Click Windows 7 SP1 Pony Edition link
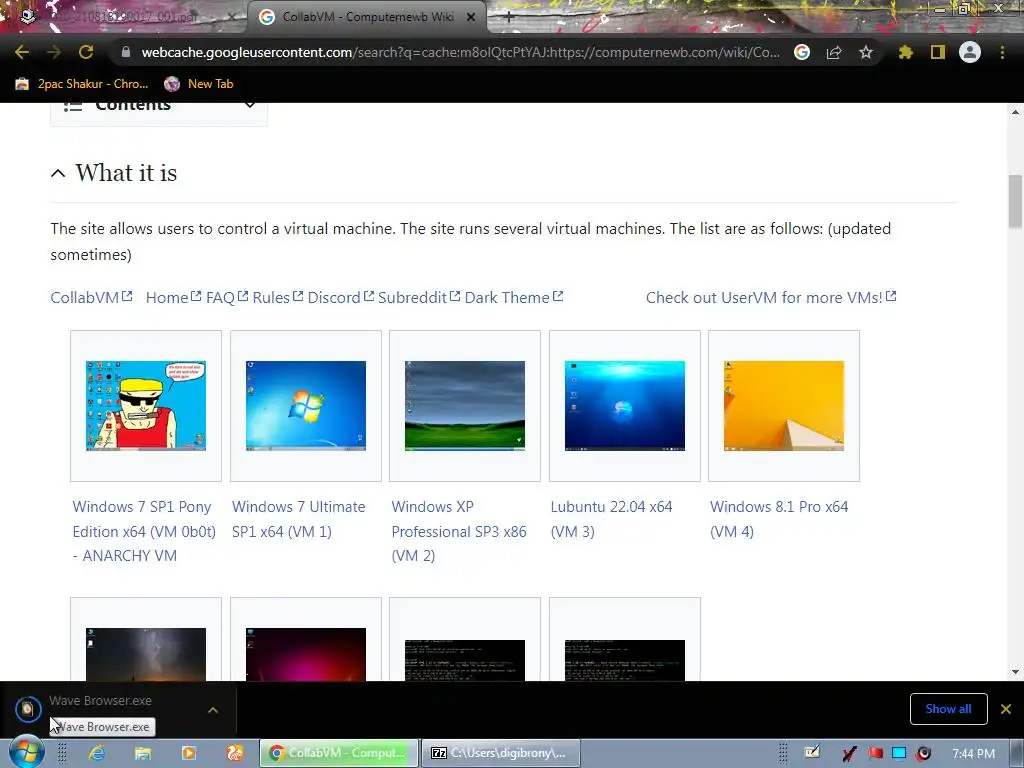The image size is (1024, 768). pos(144,531)
